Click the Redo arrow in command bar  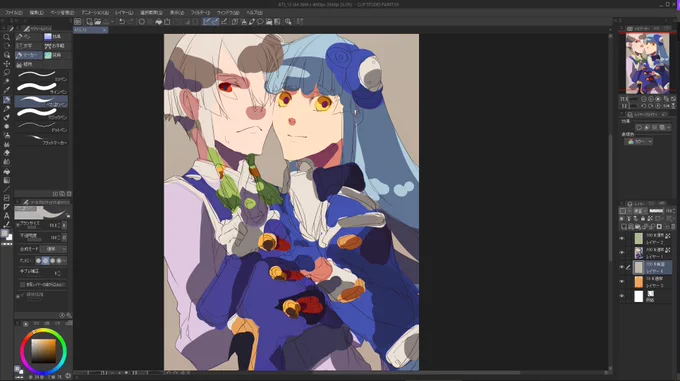(x=131, y=22)
